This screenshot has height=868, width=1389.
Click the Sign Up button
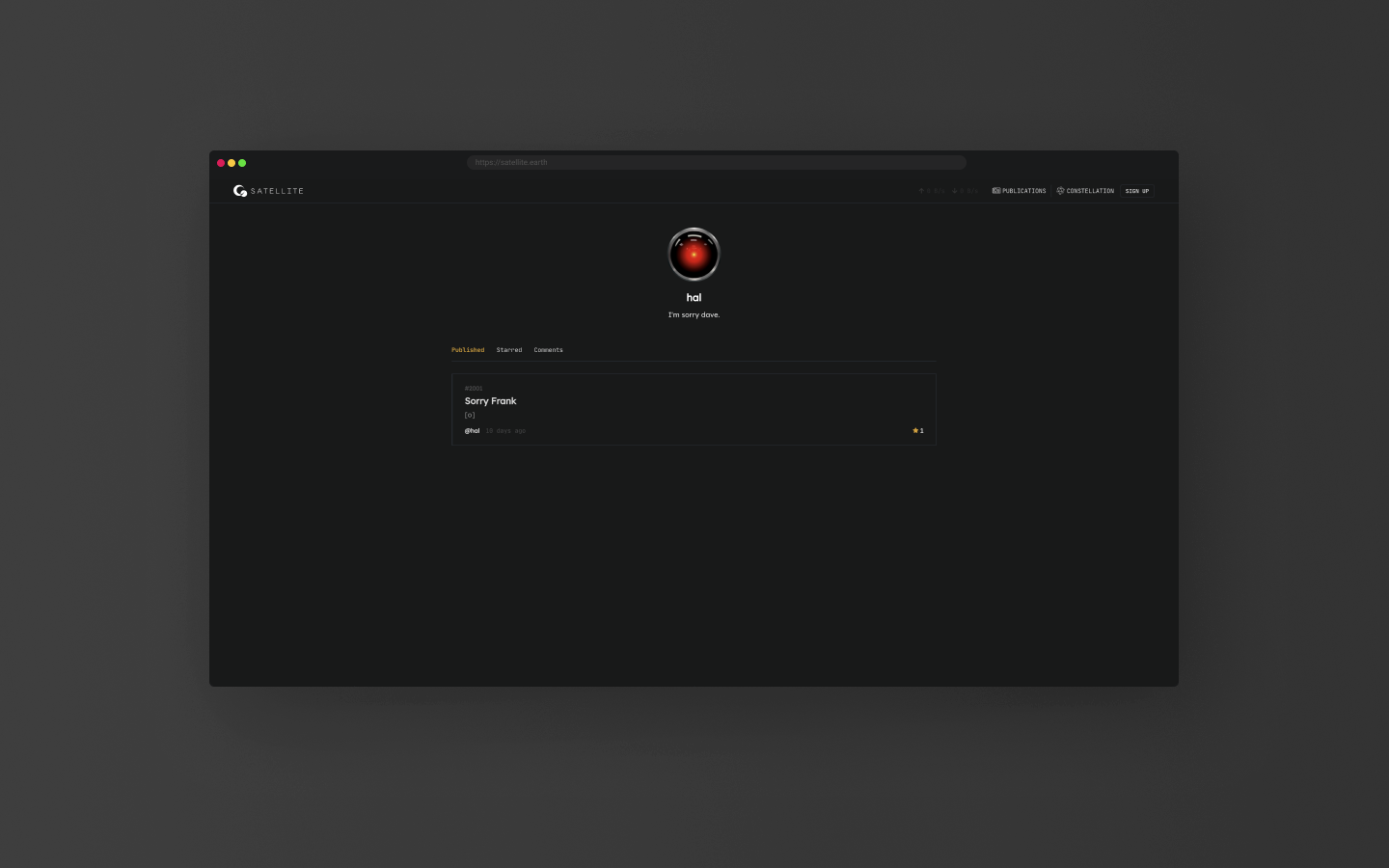click(1137, 191)
